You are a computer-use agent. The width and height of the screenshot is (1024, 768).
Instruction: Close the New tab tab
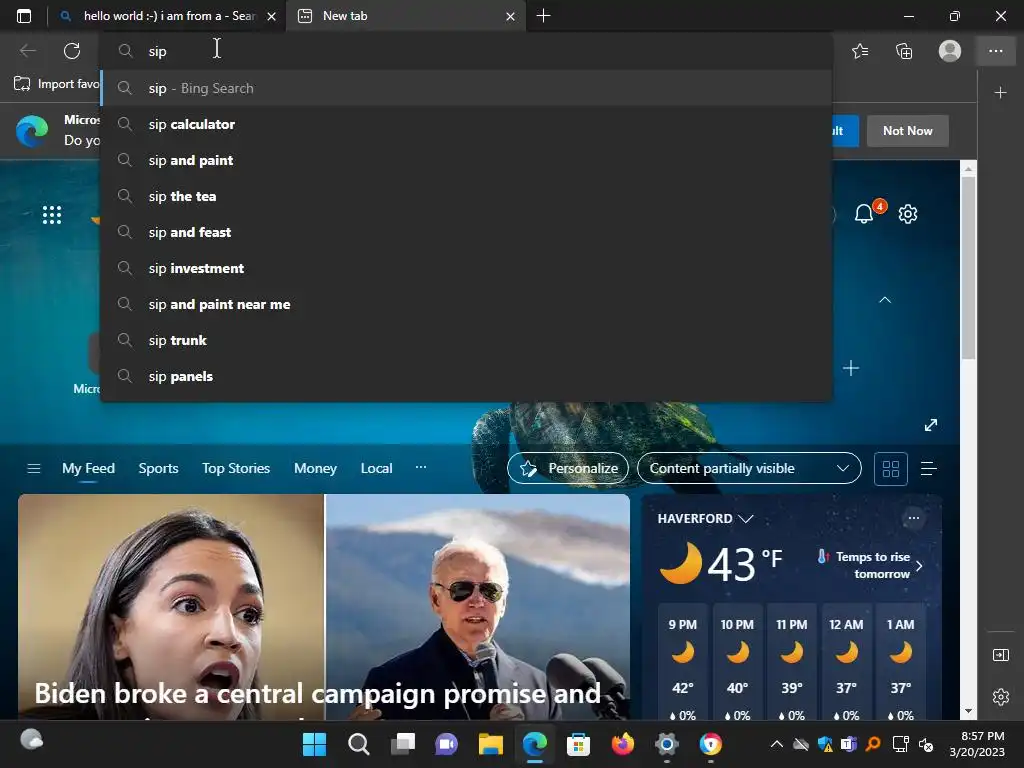point(511,16)
